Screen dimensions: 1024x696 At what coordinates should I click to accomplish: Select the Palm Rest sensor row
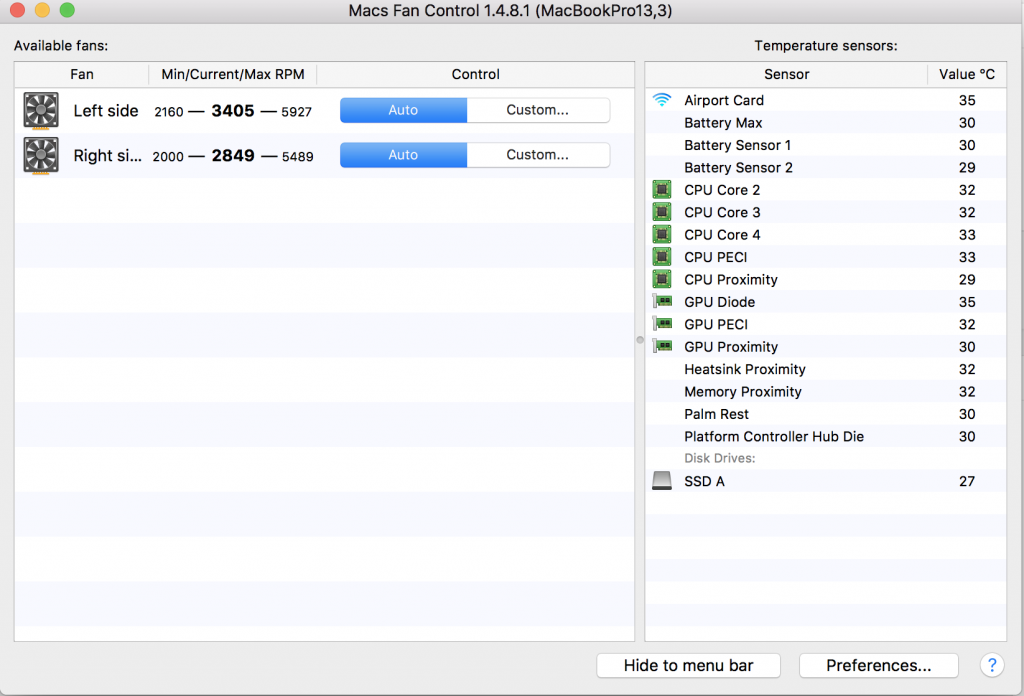[825, 414]
